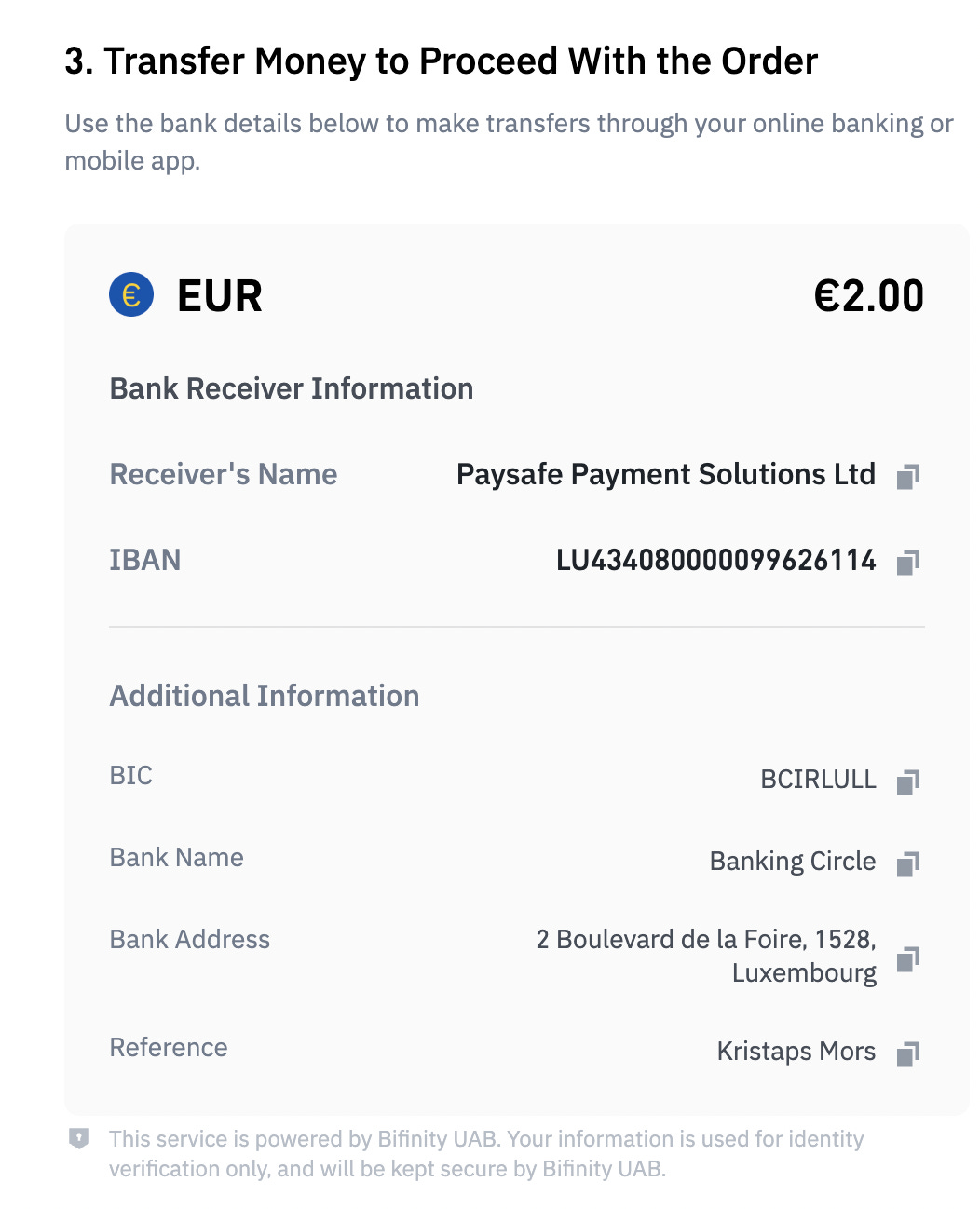Image resolution: width=980 pixels, height=1209 pixels.
Task: Select the Bank Name row label
Action: (x=176, y=858)
